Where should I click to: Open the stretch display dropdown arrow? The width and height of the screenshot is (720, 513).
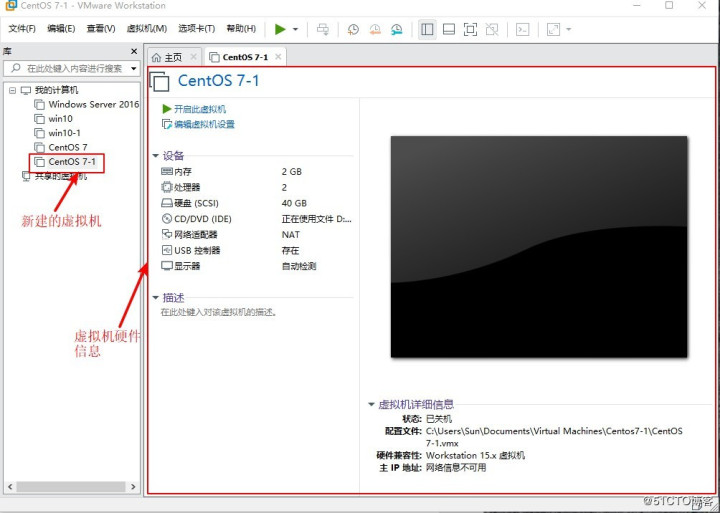pos(568,29)
